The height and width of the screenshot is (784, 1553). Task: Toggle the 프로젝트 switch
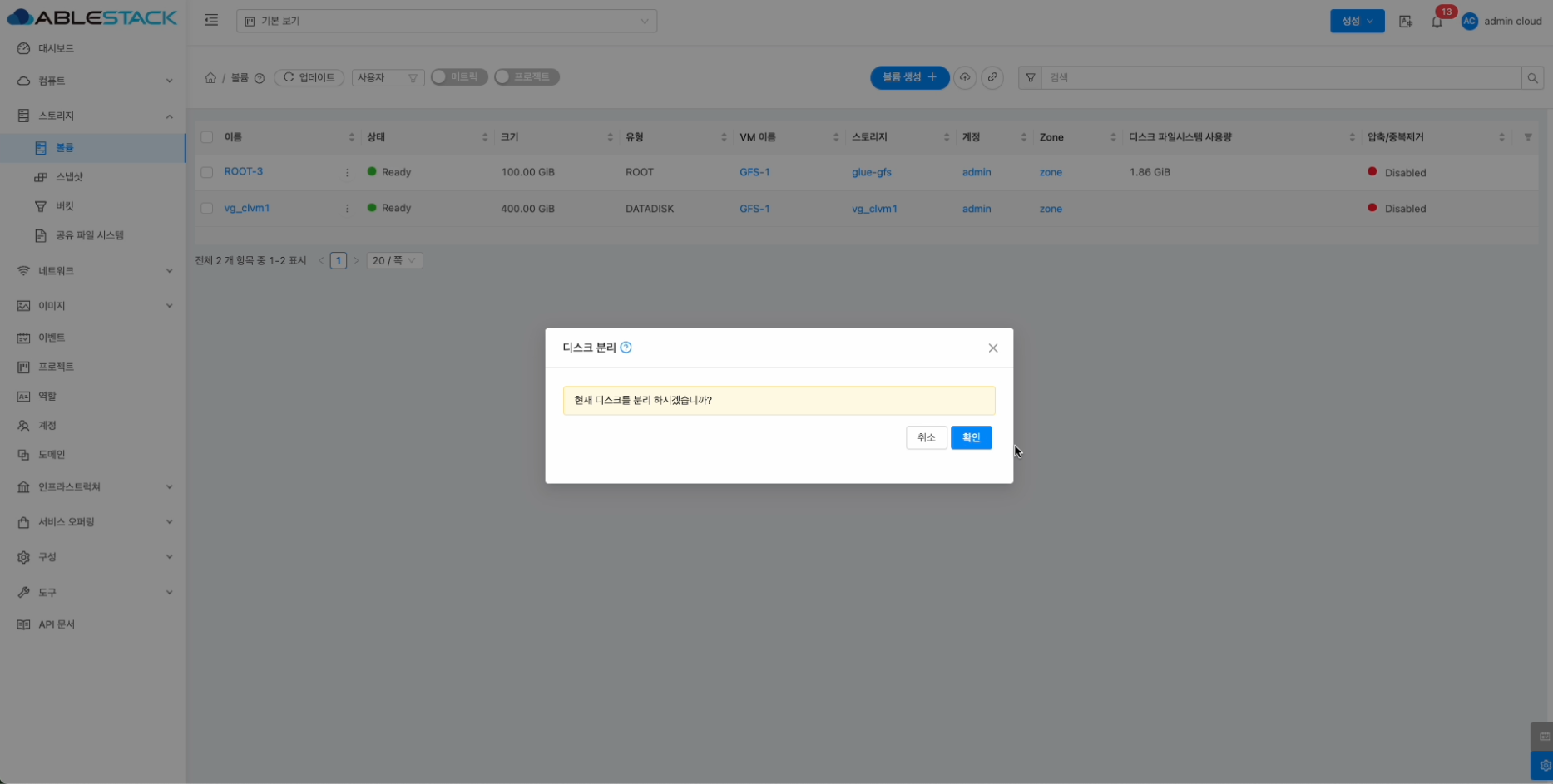pos(526,77)
